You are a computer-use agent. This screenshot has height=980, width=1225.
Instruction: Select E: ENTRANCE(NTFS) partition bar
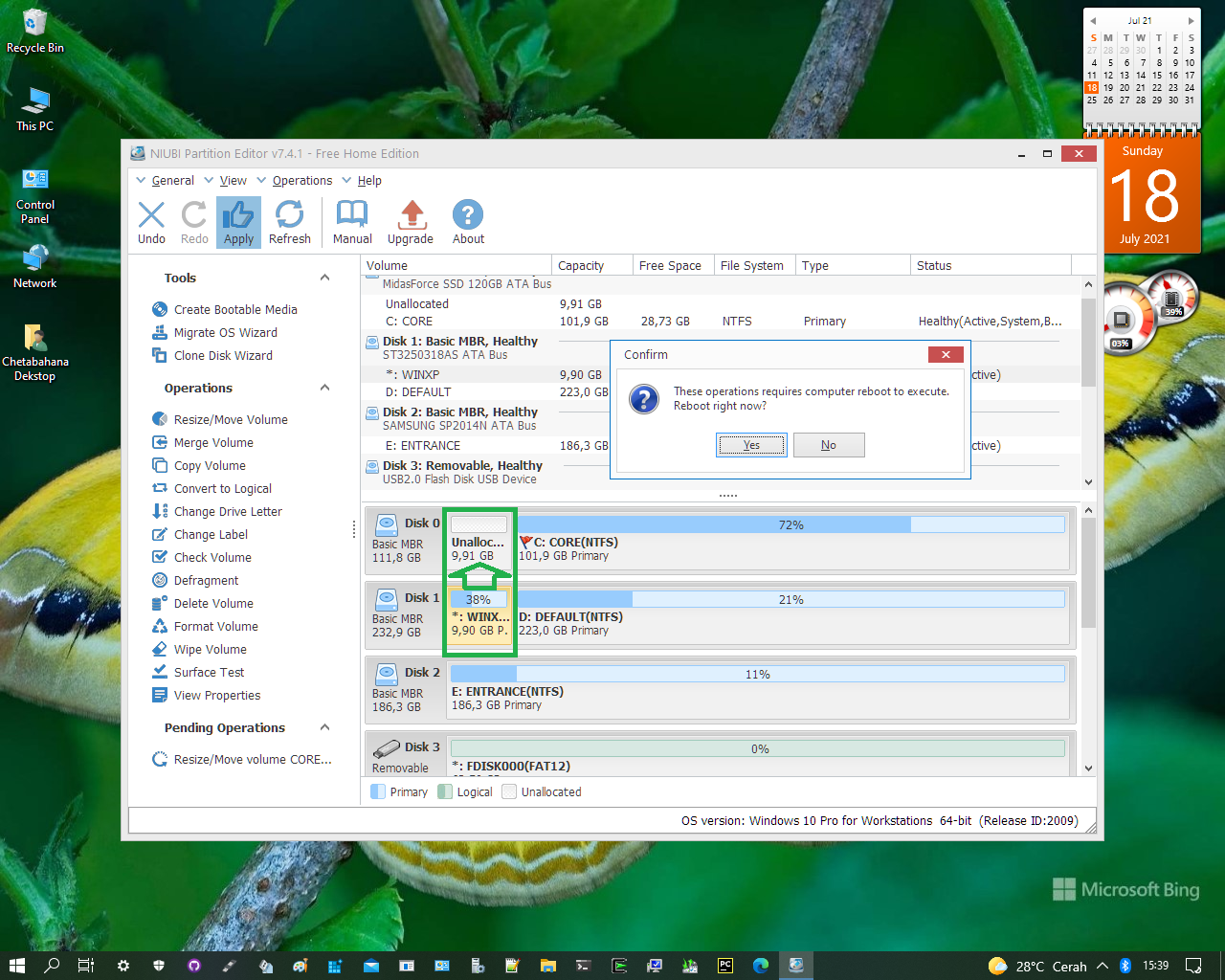(758, 690)
